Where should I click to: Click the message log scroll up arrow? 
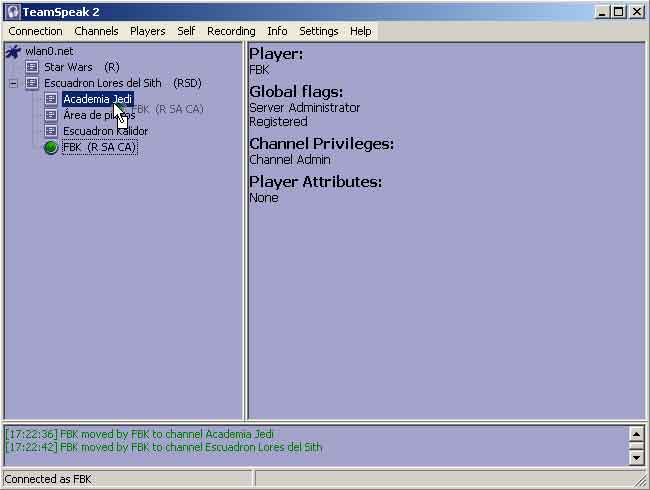[636, 434]
